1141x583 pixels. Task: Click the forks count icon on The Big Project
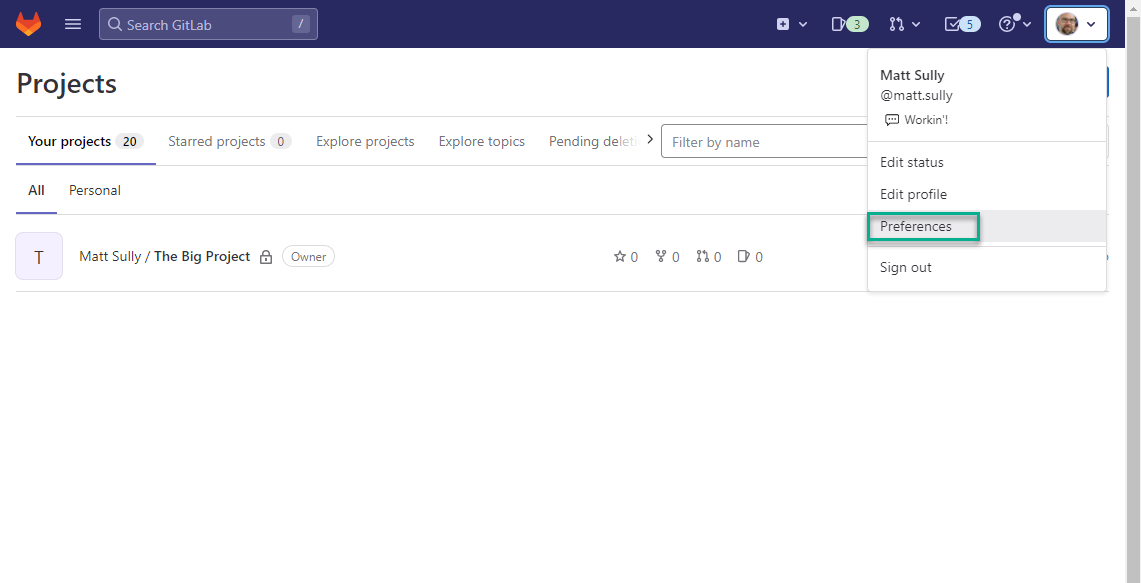[661, 257]
